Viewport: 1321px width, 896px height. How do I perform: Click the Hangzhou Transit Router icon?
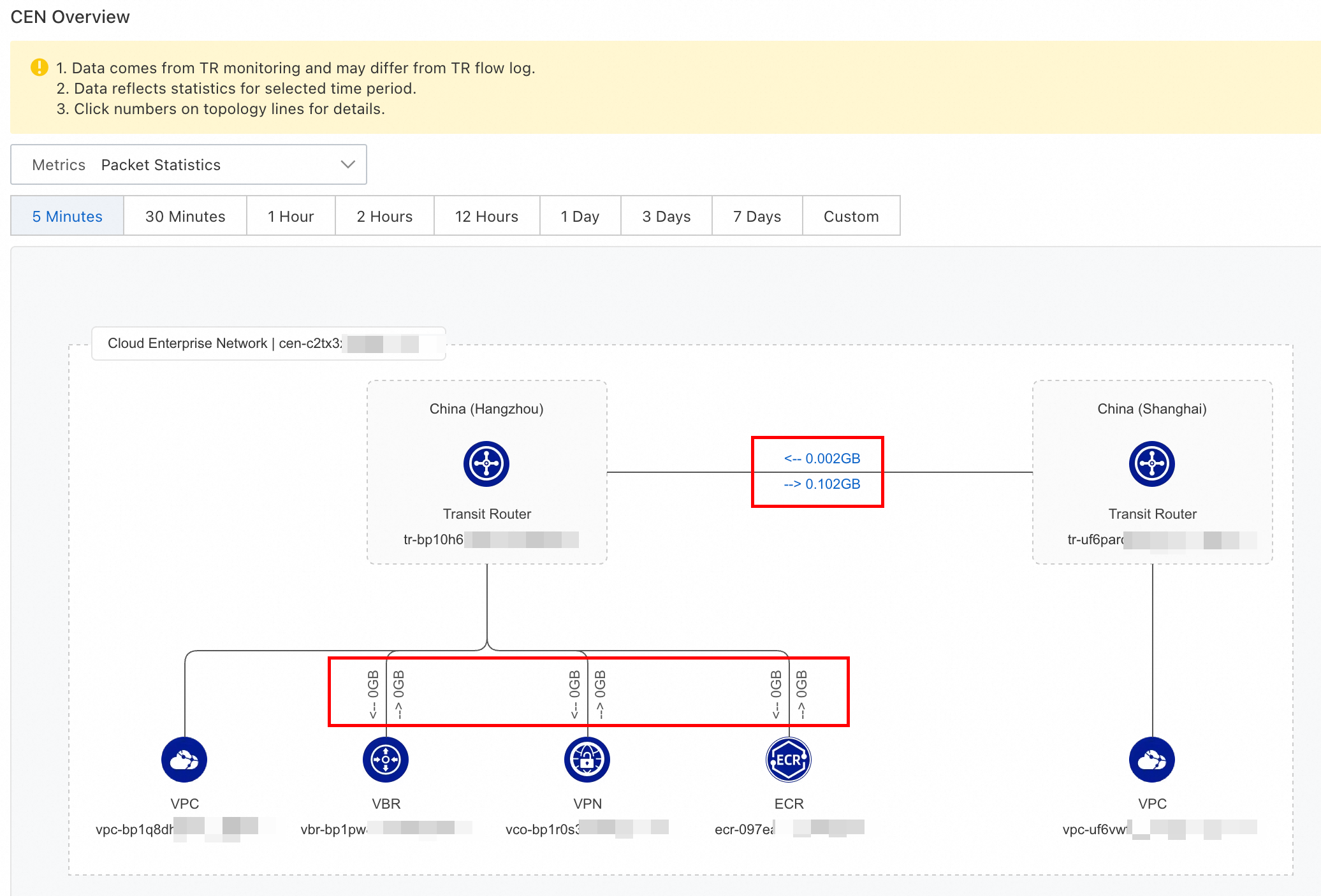coord(486,464)
